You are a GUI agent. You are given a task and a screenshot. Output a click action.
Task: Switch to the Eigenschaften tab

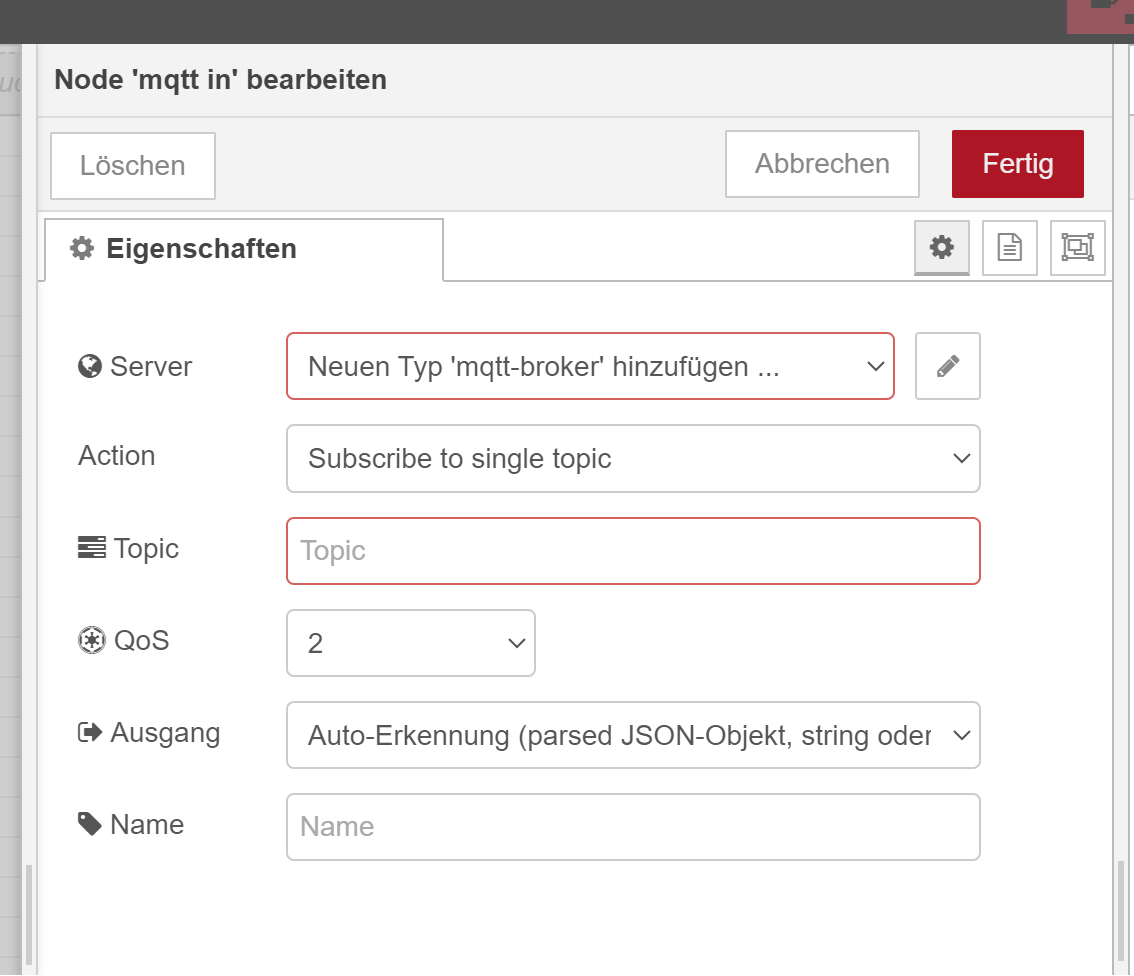coord(244,249)
